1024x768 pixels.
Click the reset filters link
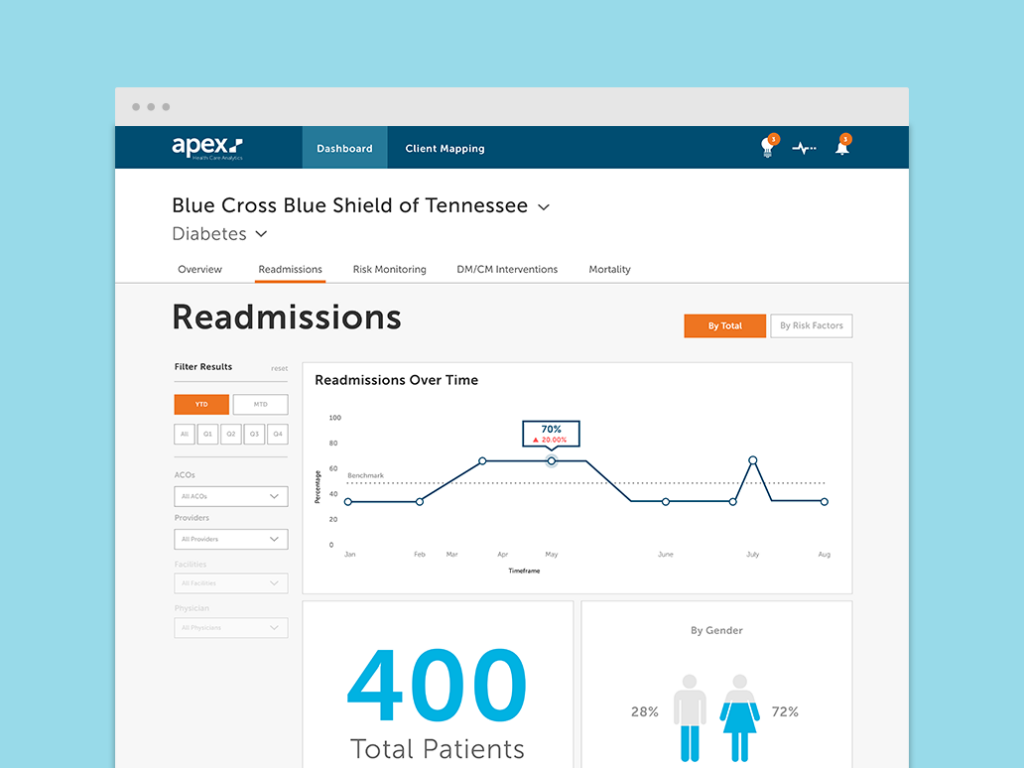click(x=280, y=368)
